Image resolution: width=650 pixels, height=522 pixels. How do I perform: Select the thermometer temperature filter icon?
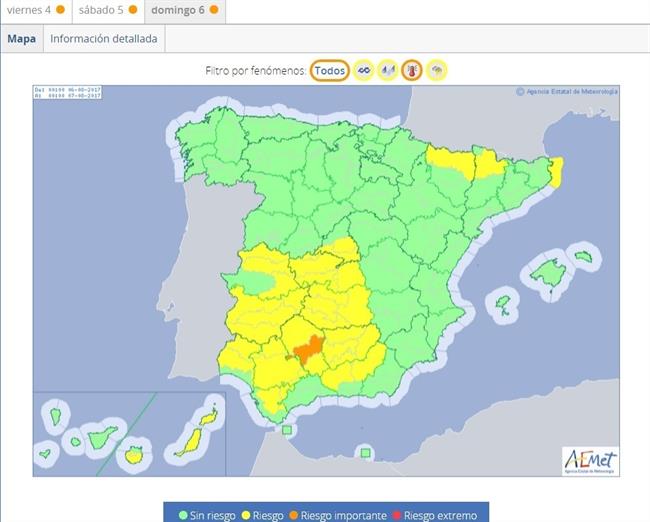pyautogui.click(x=412, y=70)
